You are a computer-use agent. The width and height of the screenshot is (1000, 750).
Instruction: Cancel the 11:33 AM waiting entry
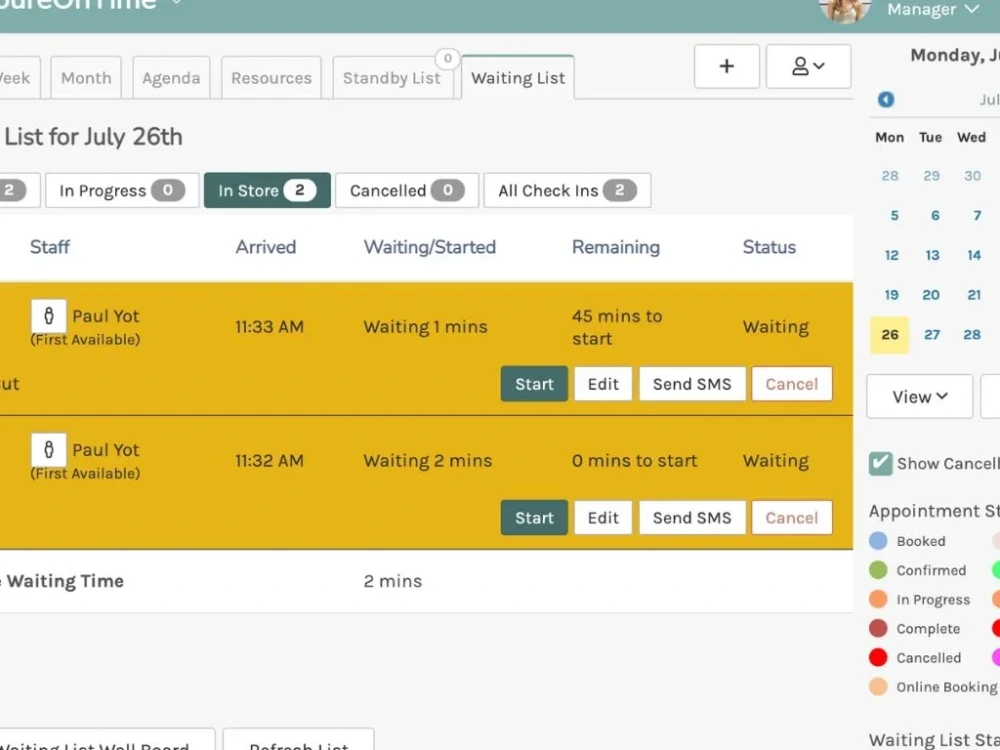[x=791, y=384]
